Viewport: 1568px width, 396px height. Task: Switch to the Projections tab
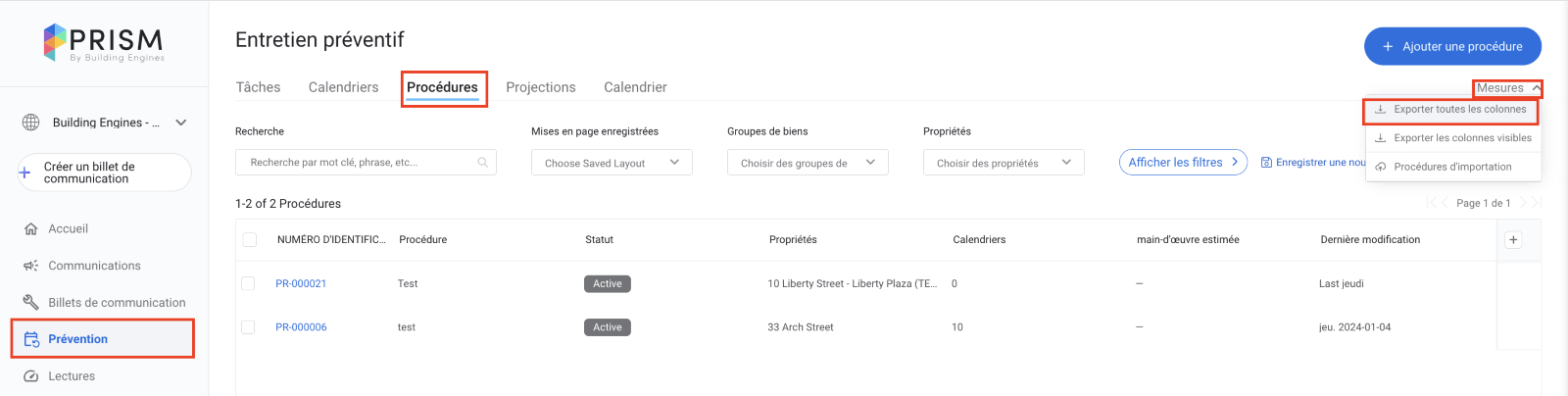tap(541, 87)
